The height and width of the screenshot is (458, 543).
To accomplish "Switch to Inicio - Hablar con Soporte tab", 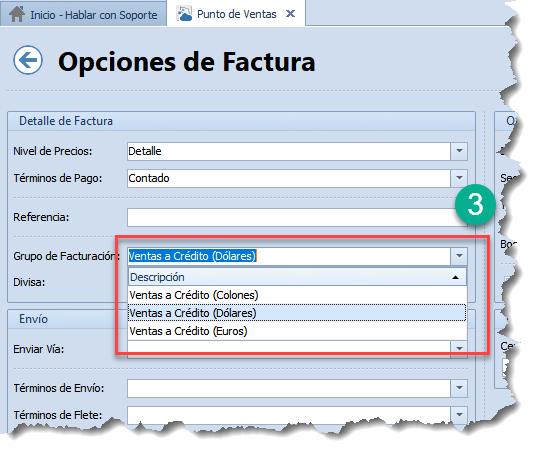I will pos(83,14).
